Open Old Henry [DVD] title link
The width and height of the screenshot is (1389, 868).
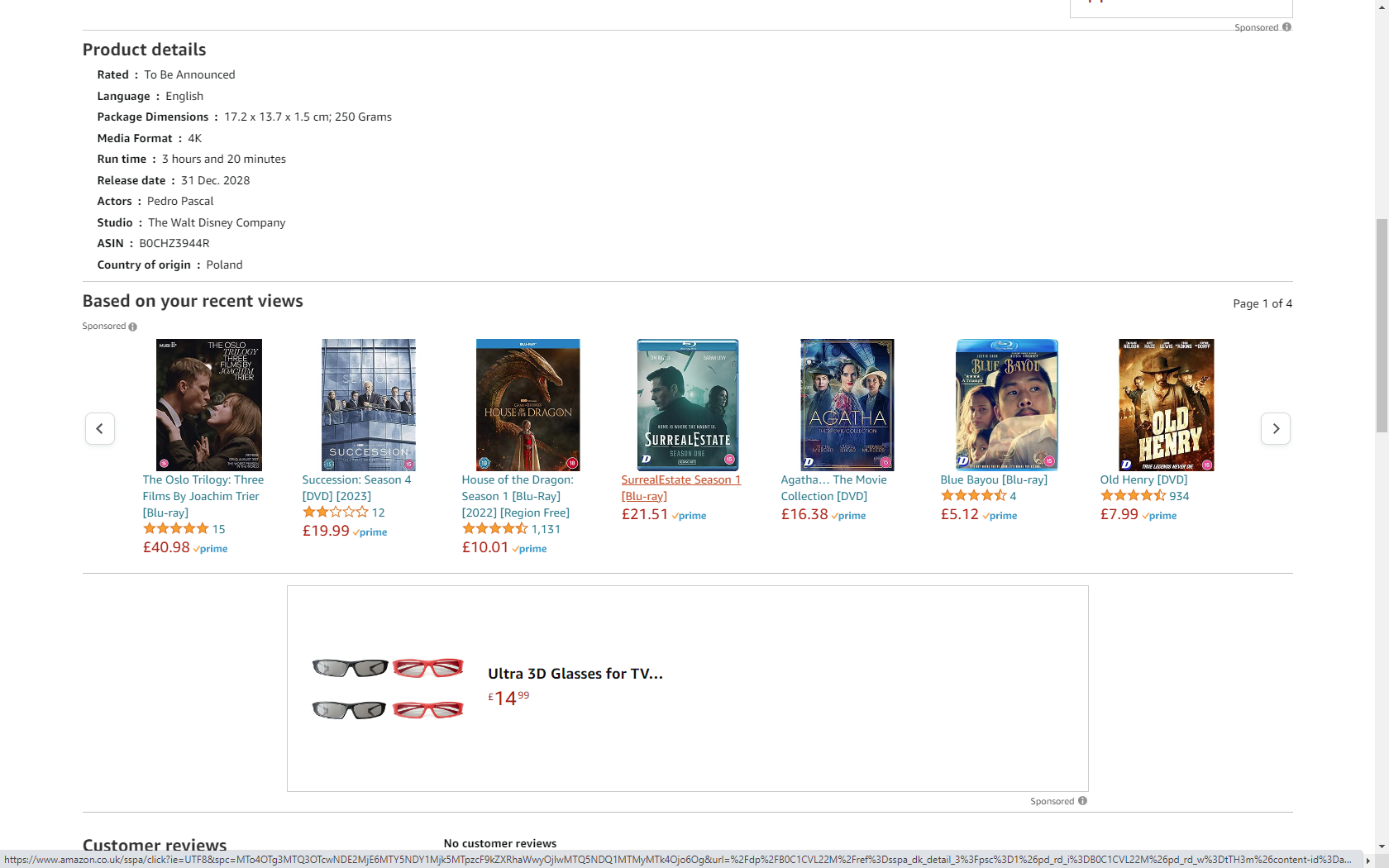click(x=1143, y=479)
